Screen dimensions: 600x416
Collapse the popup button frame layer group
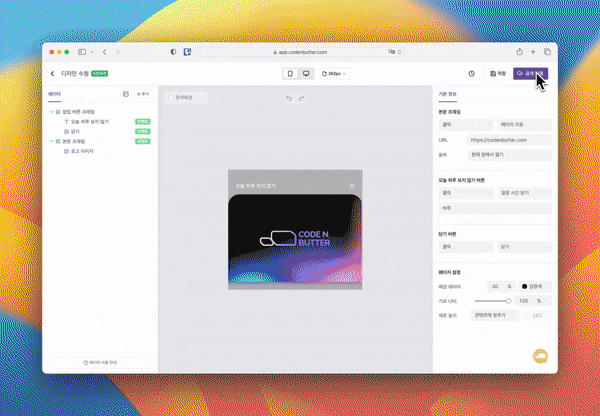(52, 112)
